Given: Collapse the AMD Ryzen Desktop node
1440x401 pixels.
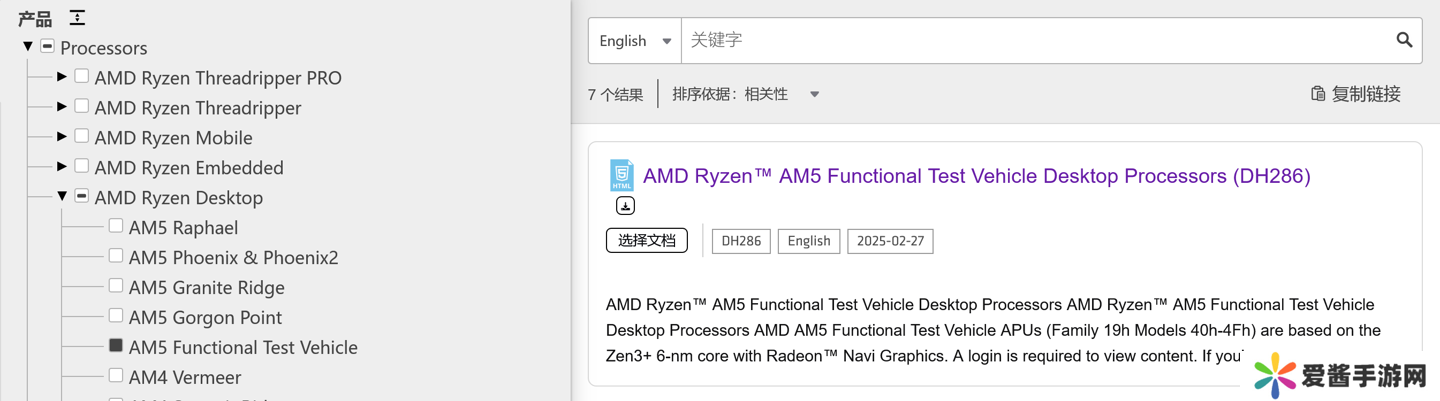Looking at the screenshot, I should click(x=62, y=197).
